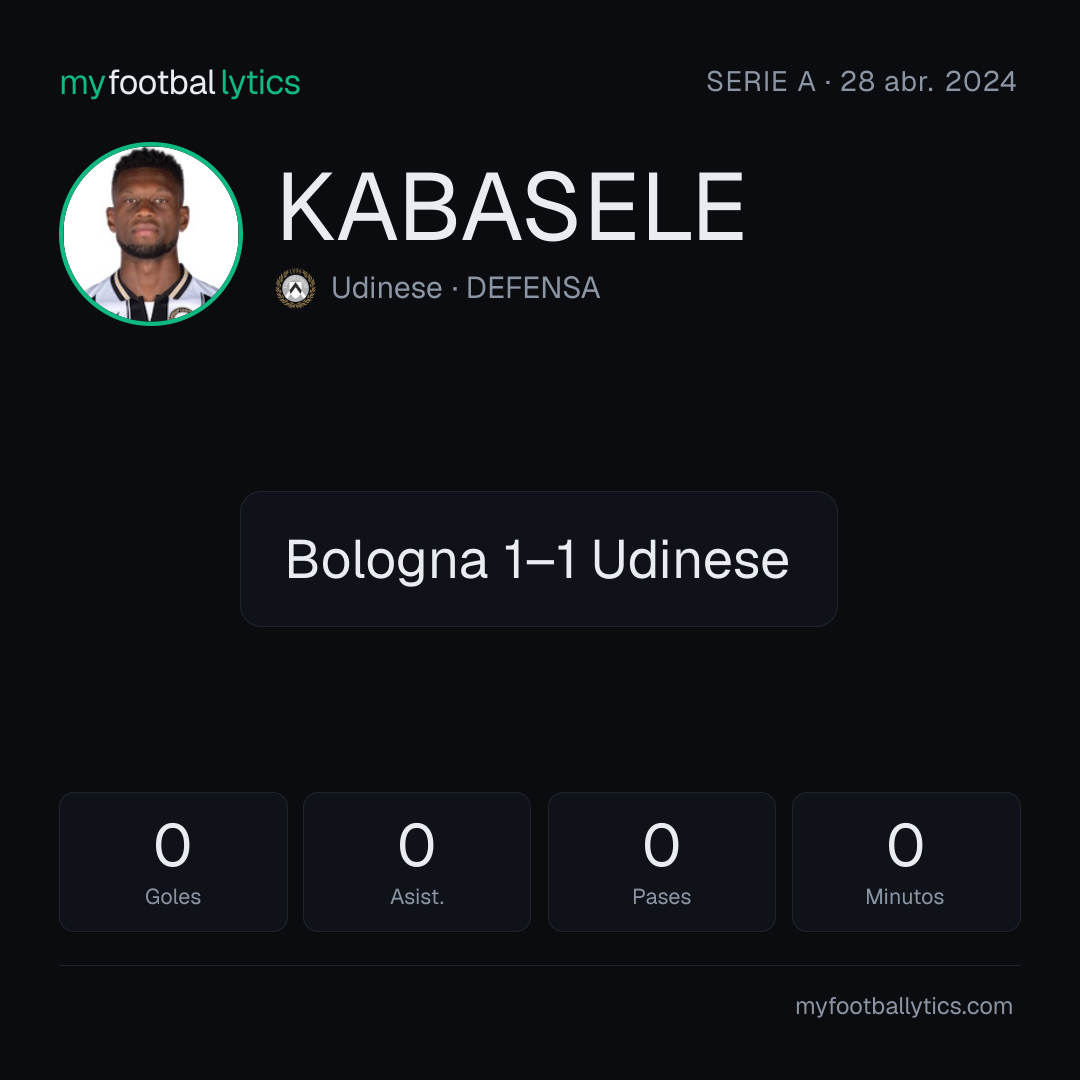This screenshot has width=1080, height=1080.
Task: Click the zero value above Asist.
Action: (x=416, y=844)
